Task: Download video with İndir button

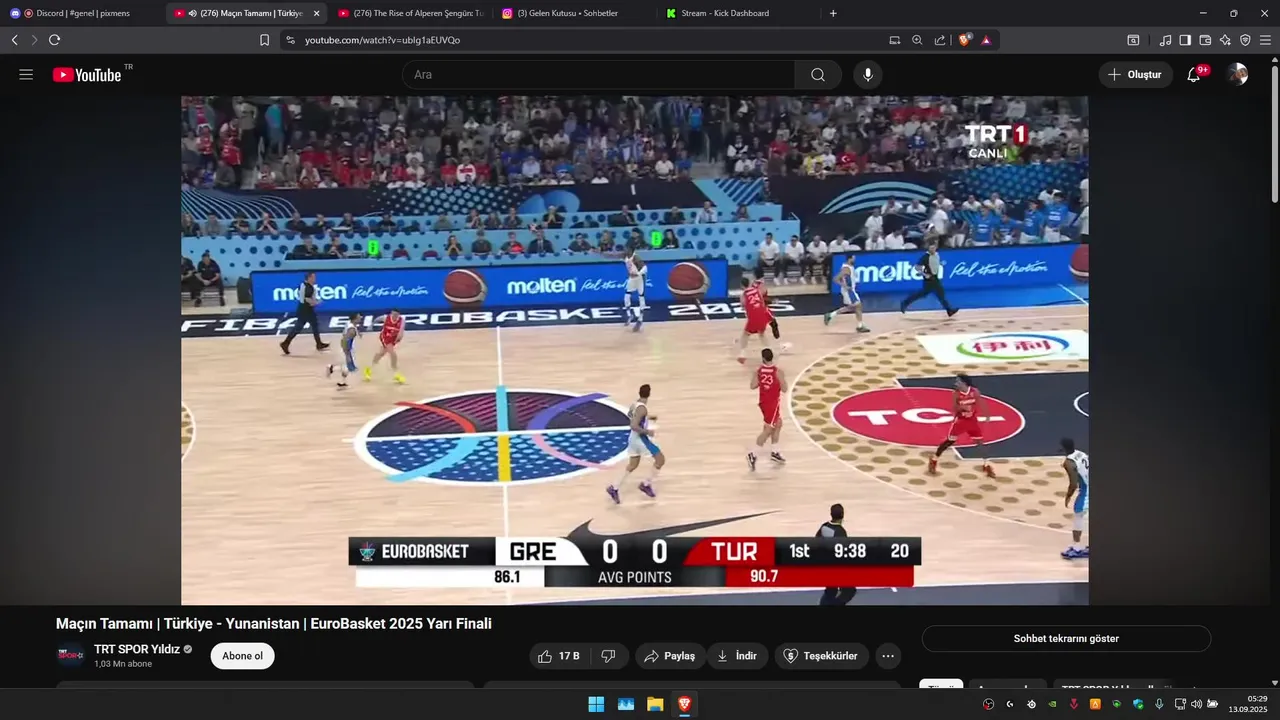Action: pyautogui.click(x=738, y=656)
